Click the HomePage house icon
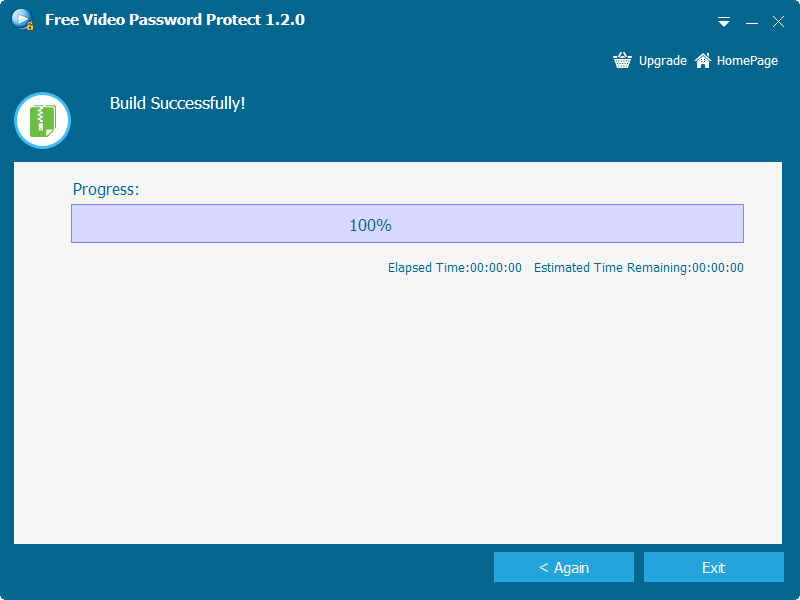The height and width of the screenshot is (600, 800). tap(703, 60)
